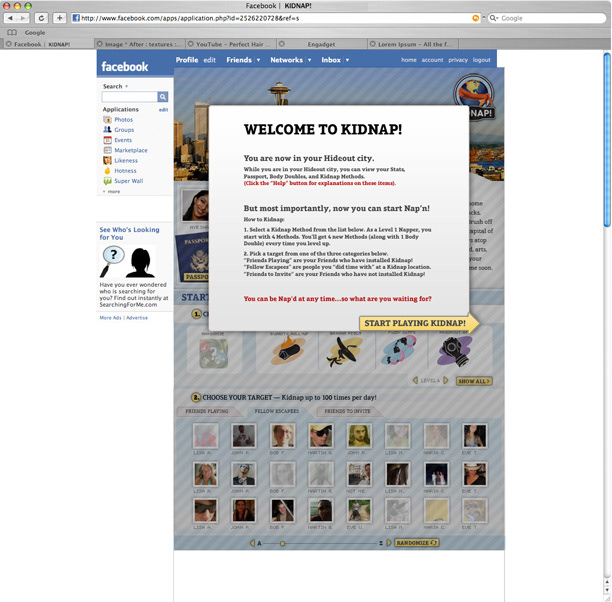
Task: Open the Super Wall link
Action: pyautogui.click(x=128, y=181)
